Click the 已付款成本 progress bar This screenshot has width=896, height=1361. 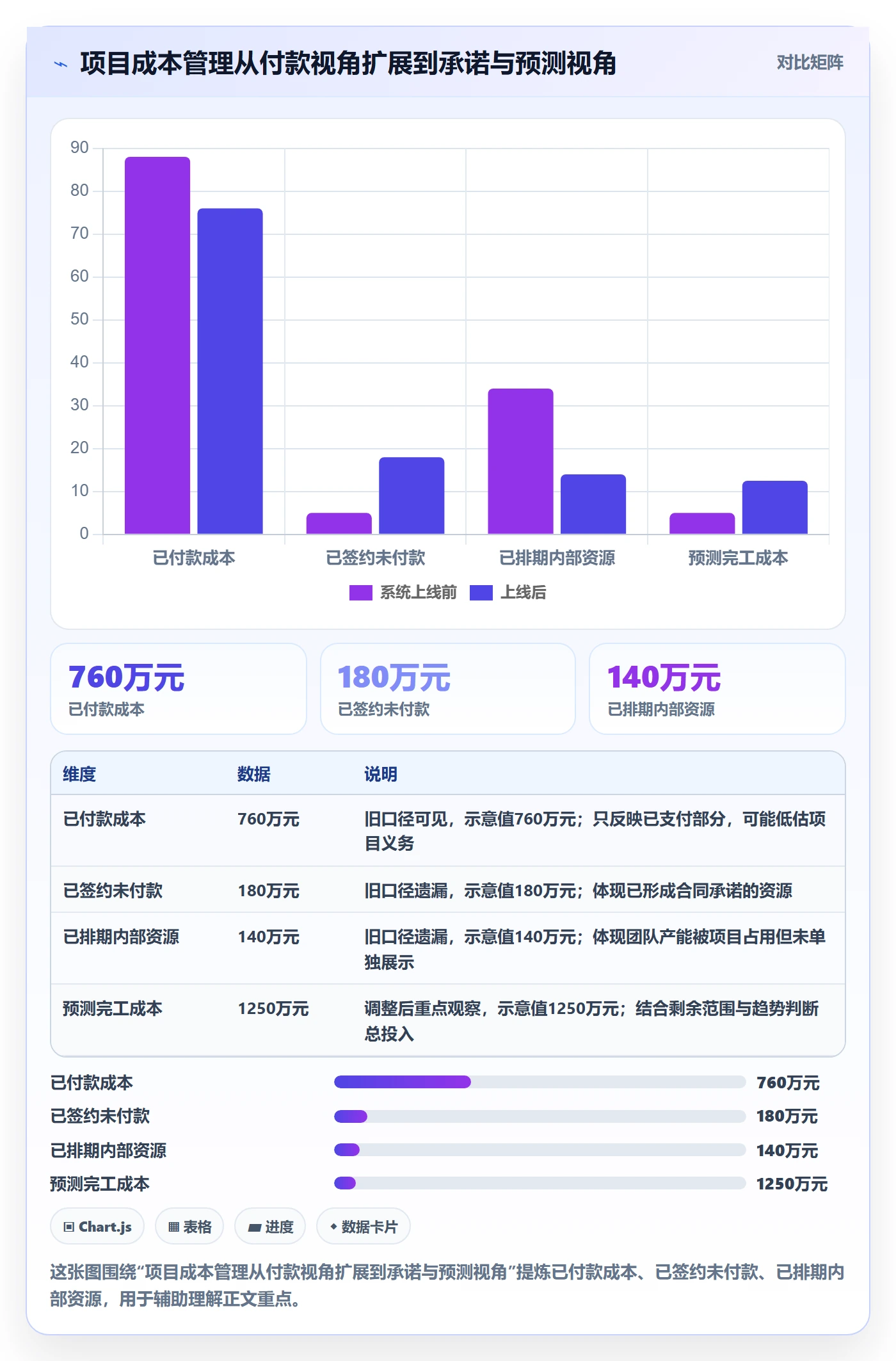[540, 1082]
